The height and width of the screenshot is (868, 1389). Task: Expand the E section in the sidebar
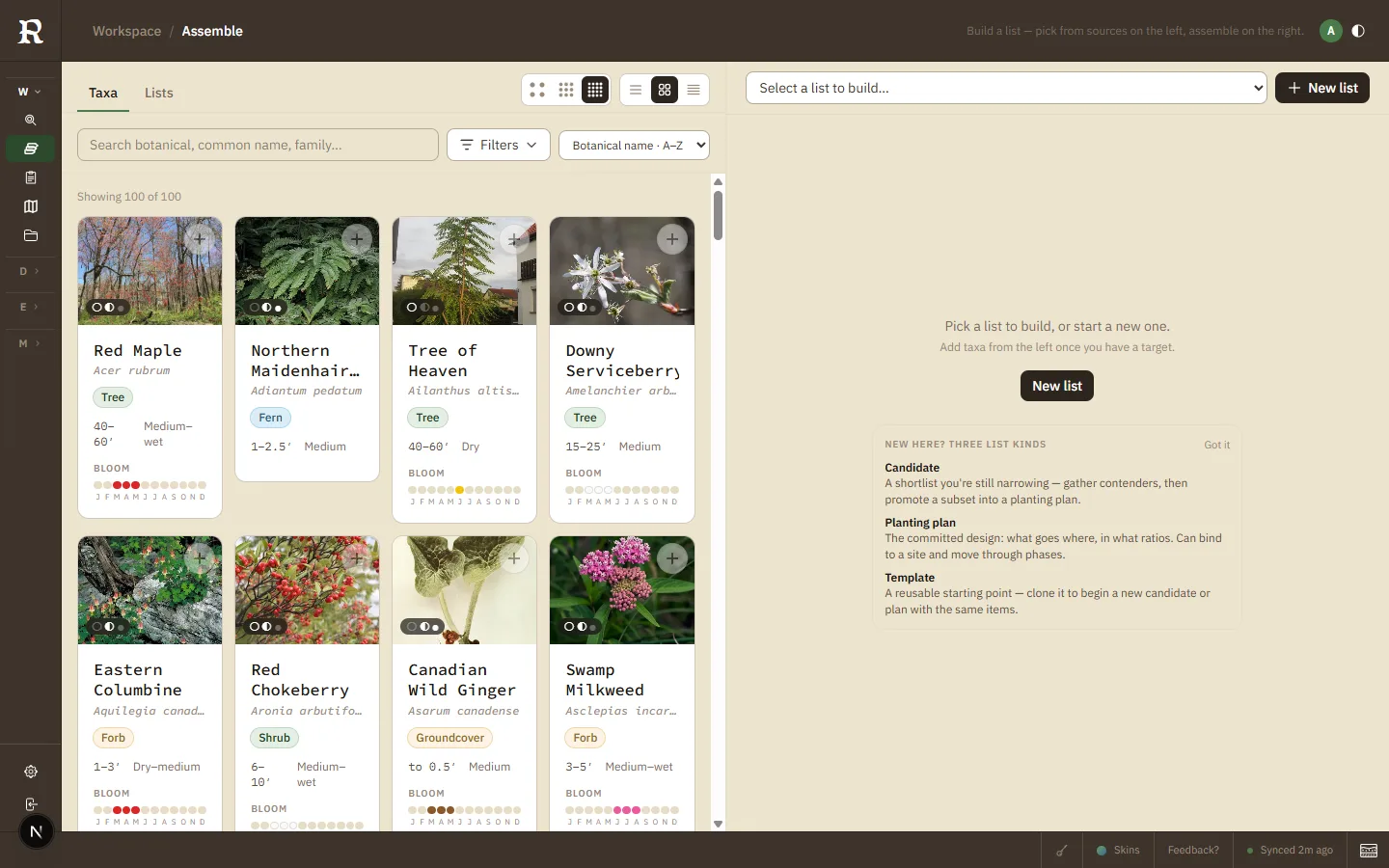[30, 307]
